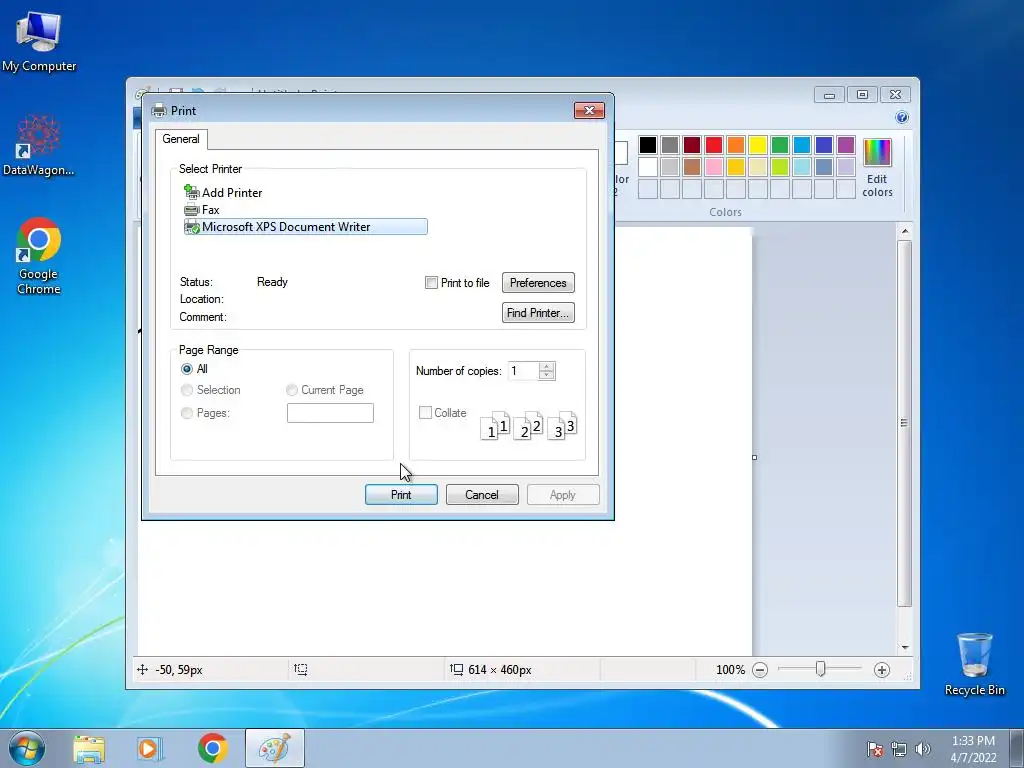Screen dimensions: 1024x768
Task: Pick the yellow color swatch in Paint
Action: [758, 144]
